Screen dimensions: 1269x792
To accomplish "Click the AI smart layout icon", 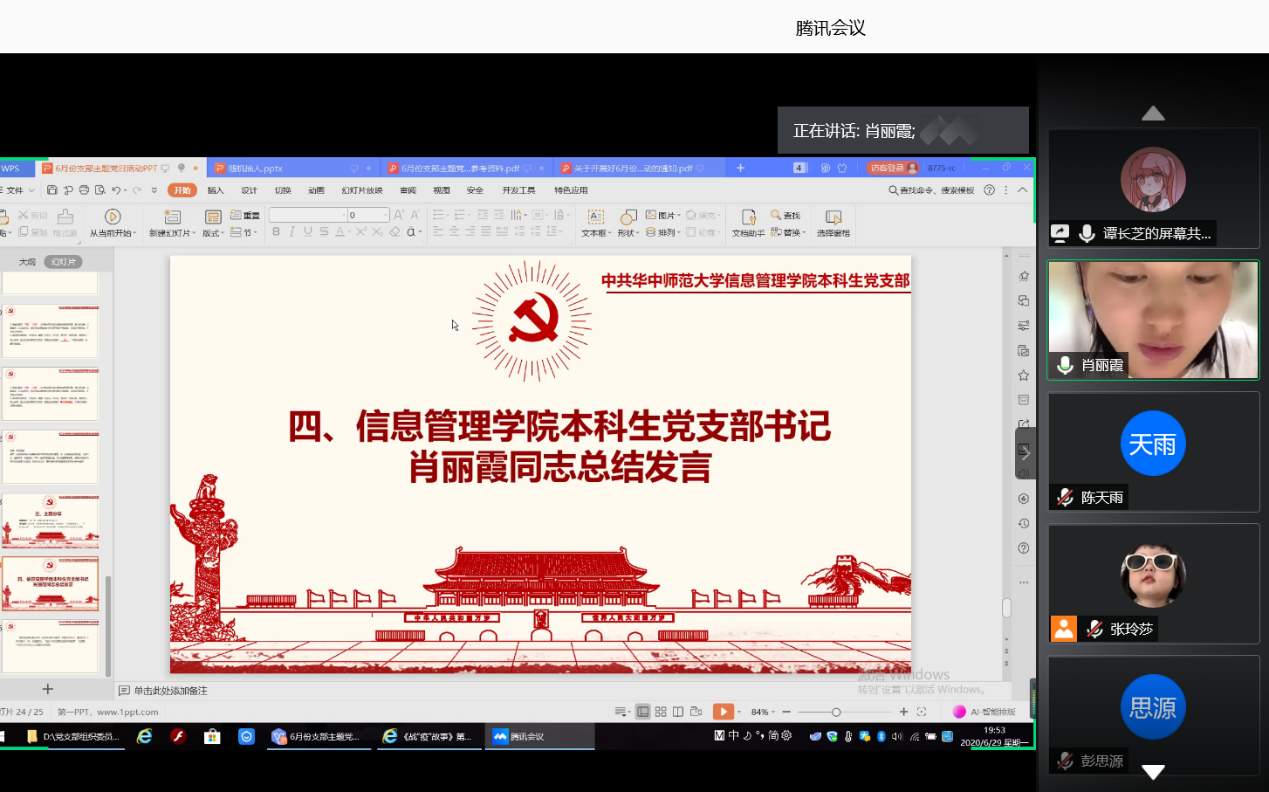I will click(x=957, y=711).
